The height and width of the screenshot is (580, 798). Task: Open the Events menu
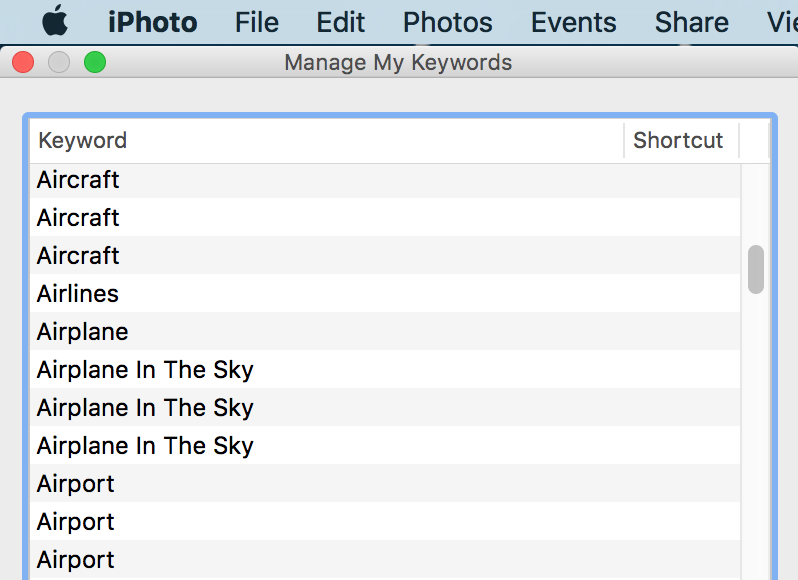574,22
